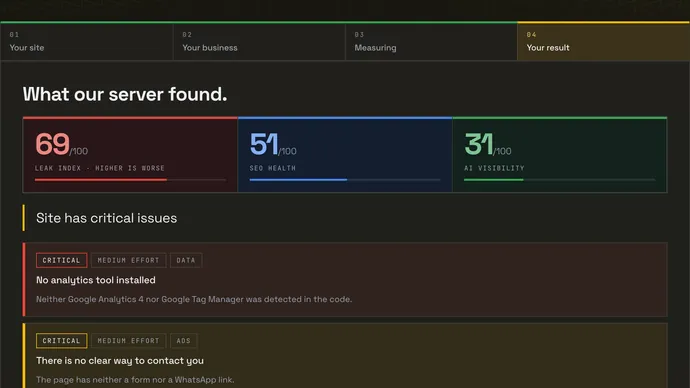Click the 'AI VISIBILITY' label
The height and width of the screenshot is (388, 690).
pos(494,168)
